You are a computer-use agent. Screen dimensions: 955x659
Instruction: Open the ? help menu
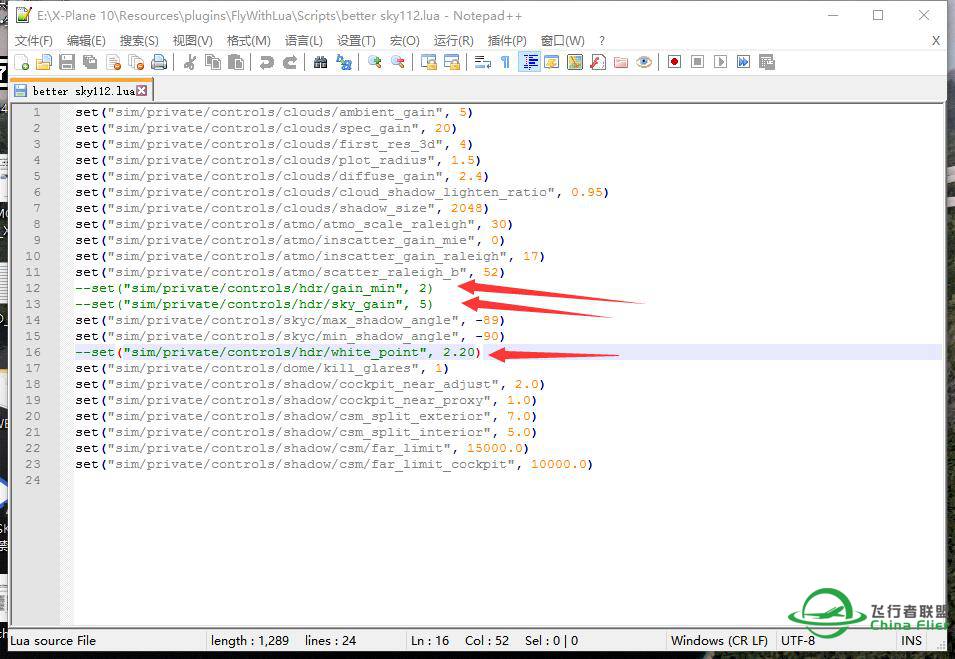(x=602, y=41)
